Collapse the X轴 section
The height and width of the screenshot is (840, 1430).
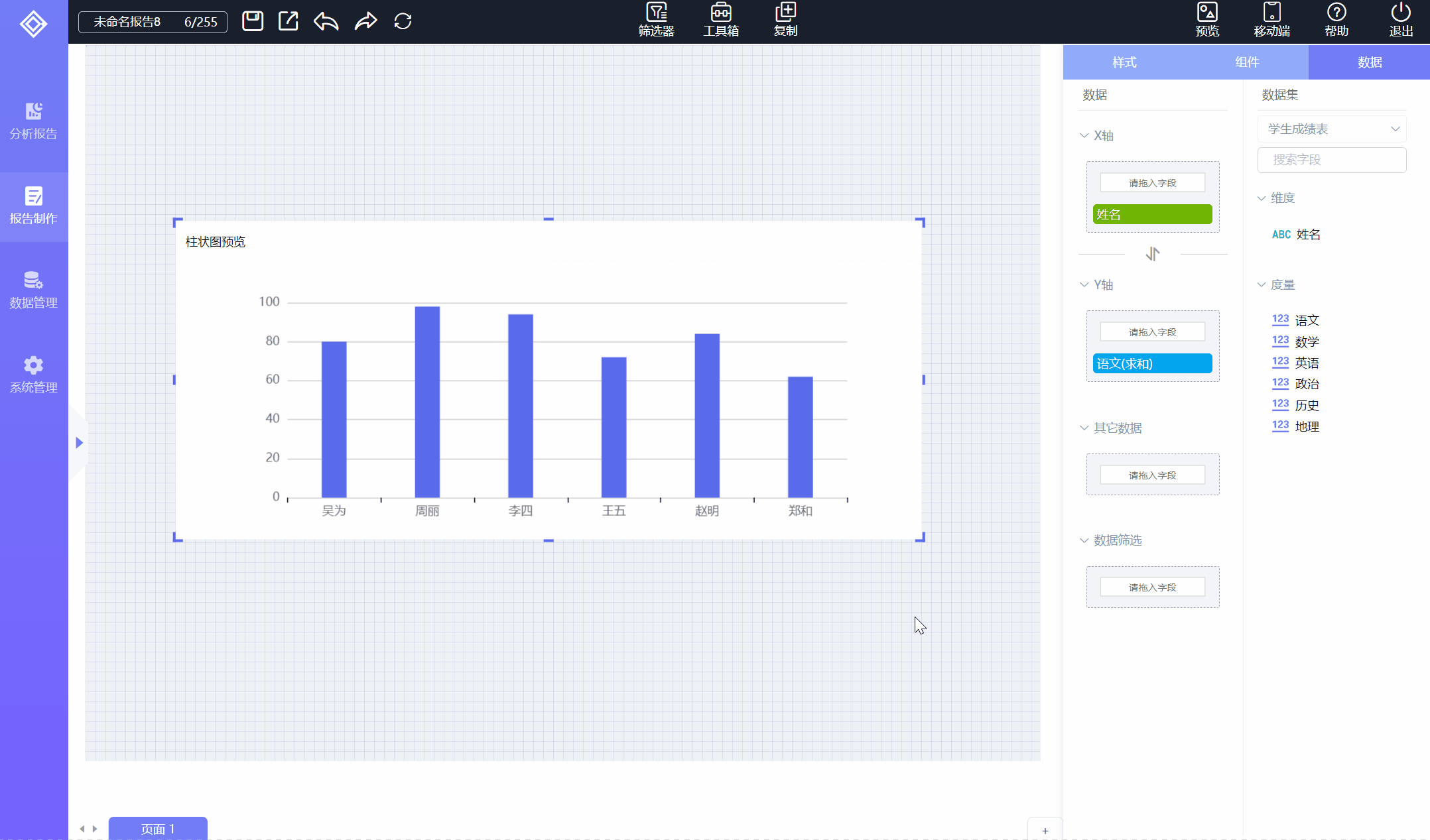pos(1084,135)
